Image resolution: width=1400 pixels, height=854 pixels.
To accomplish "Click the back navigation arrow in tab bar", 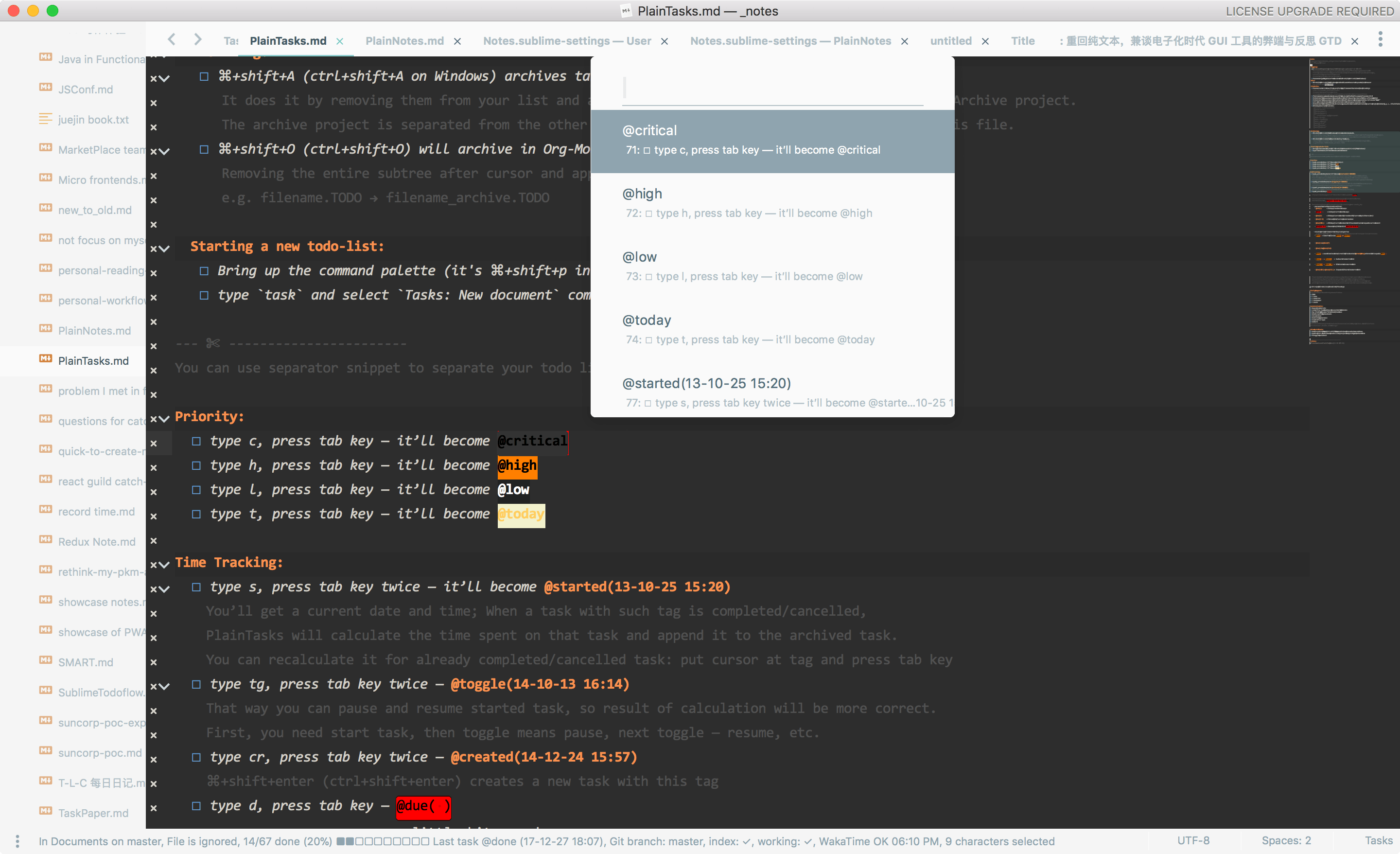I will (x=172, y=39).
